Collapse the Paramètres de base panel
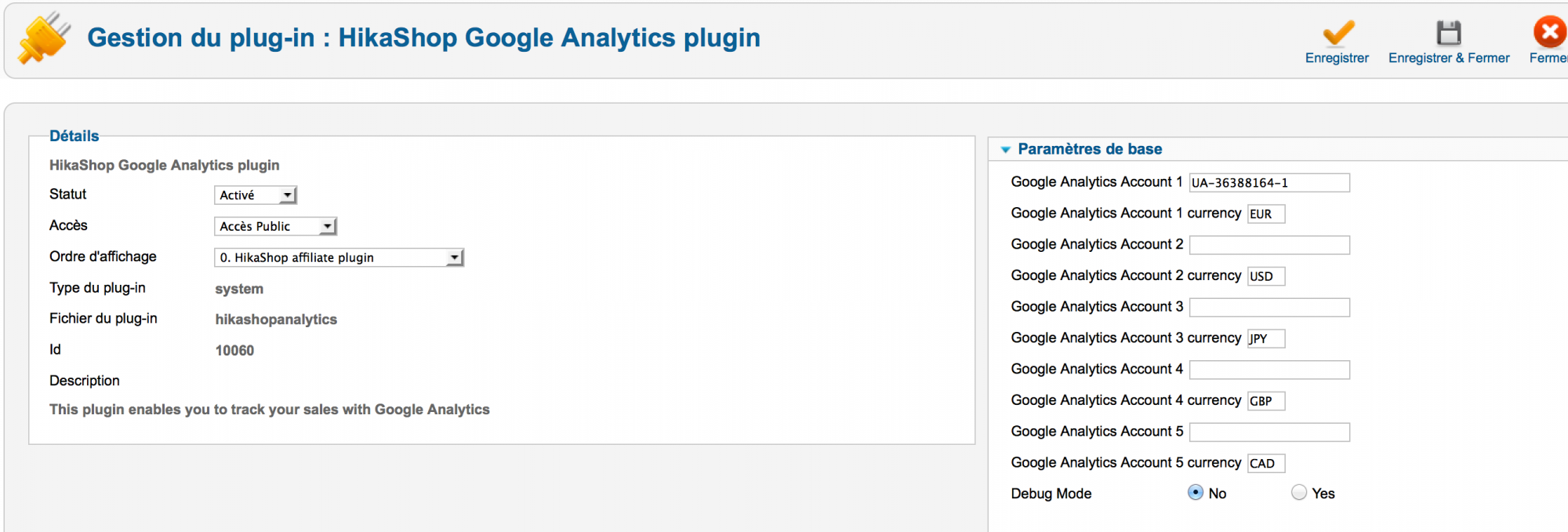This screenshot has width=1568, height=532. coord(1006,149)
